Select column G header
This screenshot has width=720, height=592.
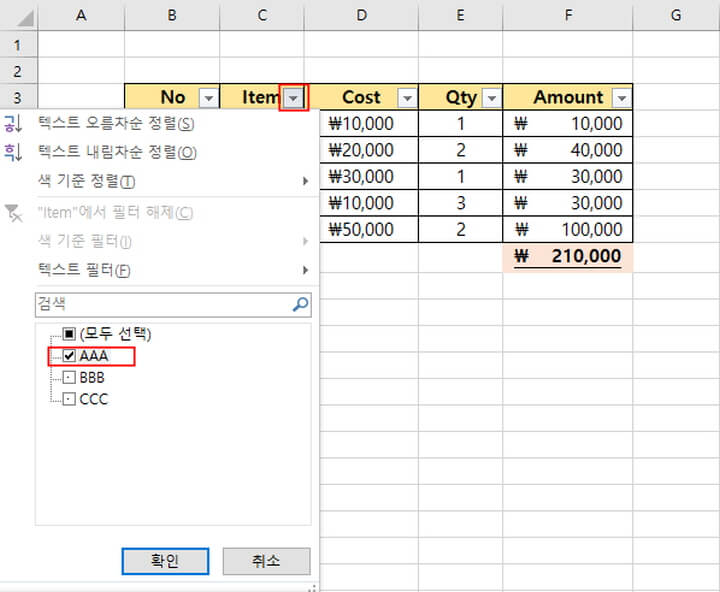point(676,15)
